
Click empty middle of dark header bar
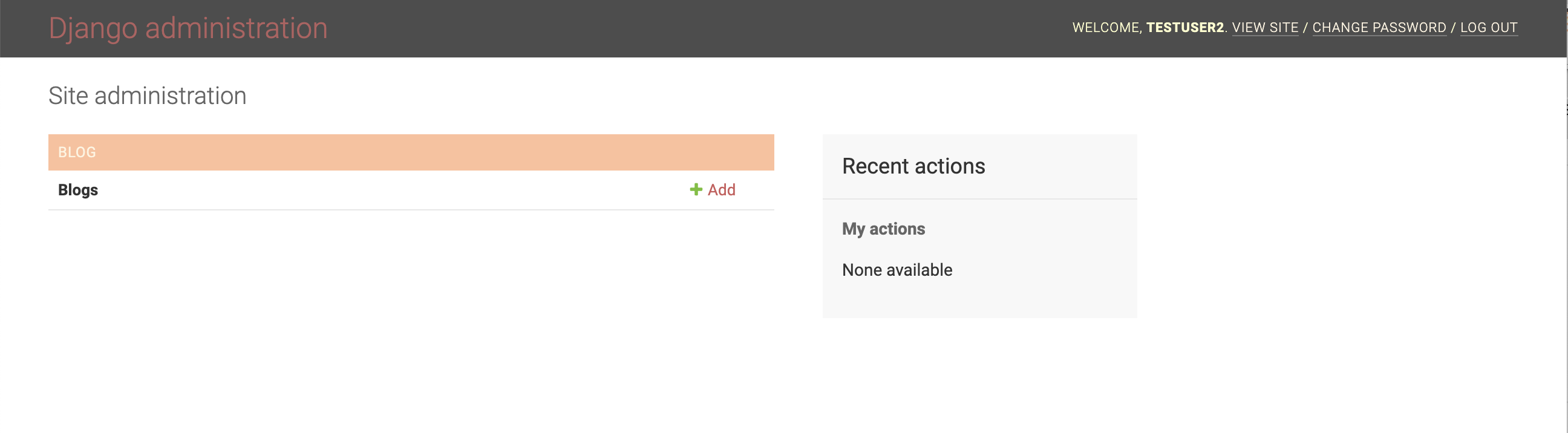point(670,28)
